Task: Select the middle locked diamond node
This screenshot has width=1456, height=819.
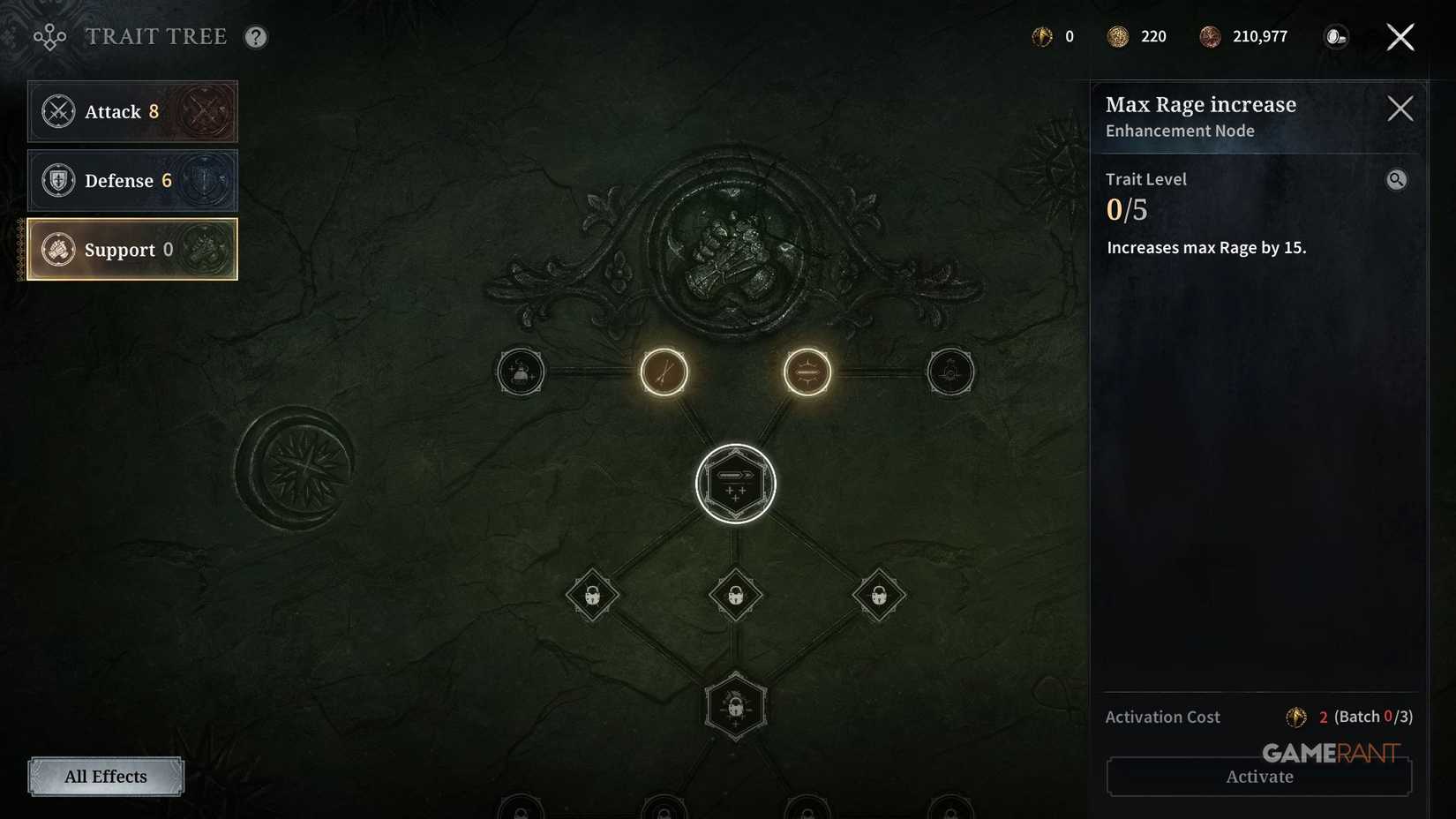Action: (735, 595)
